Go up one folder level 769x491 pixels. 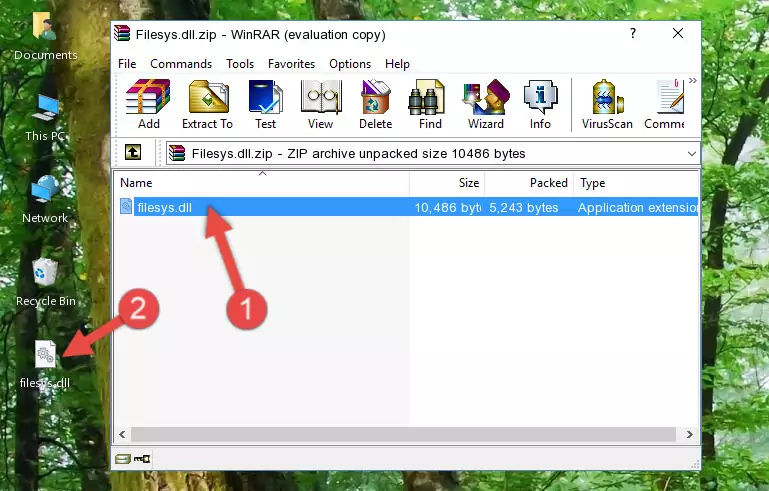[x=133, y=153]
